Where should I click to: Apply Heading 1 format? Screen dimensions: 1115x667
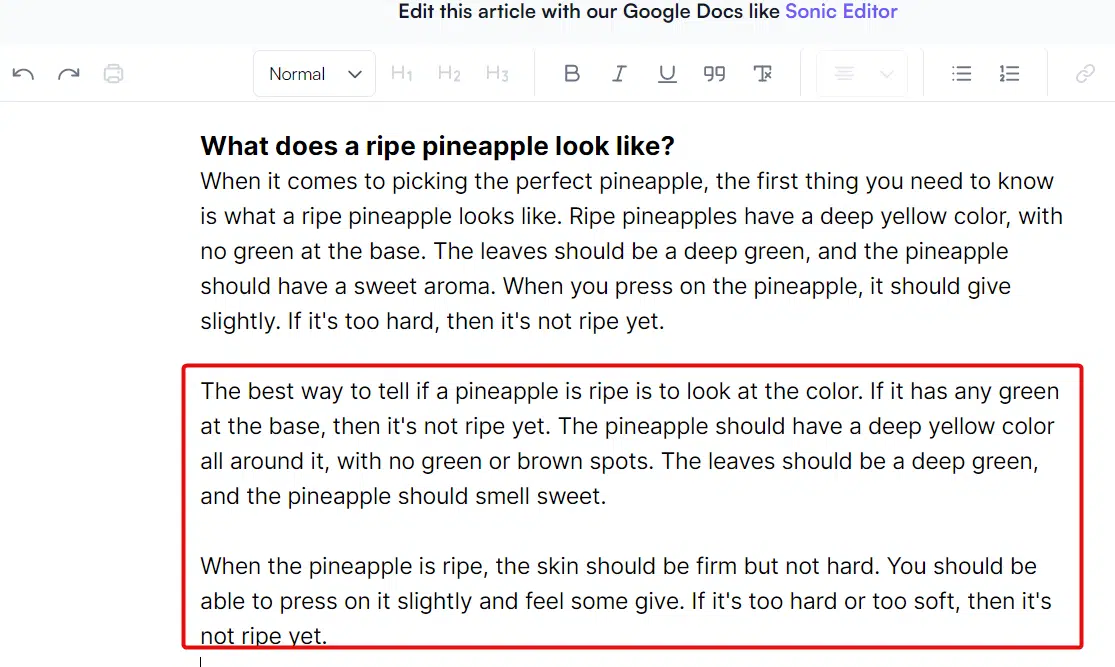[402, 74]
